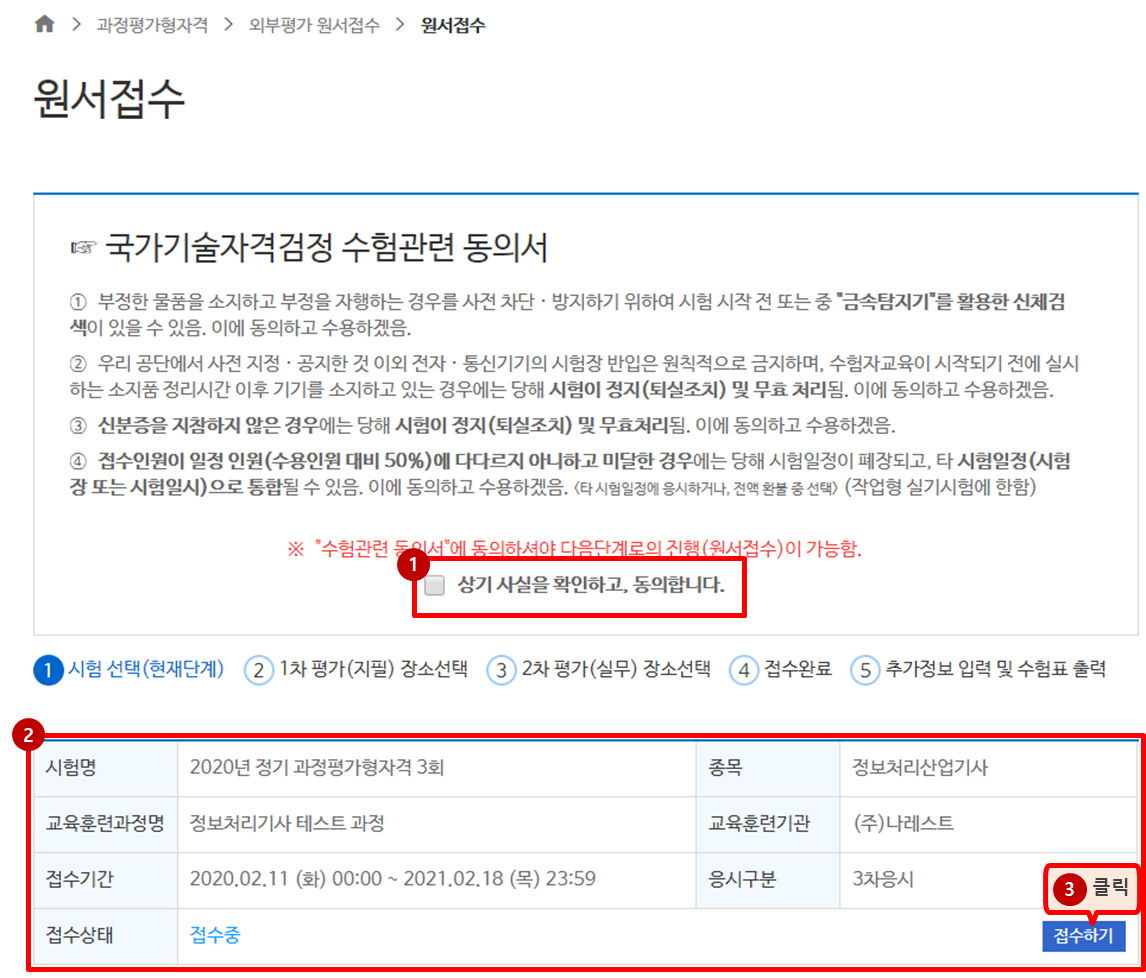Viewport: 1146px width, 978px height.
Task: Click 교육훈련기관 label cell
Action: pyautogui.click(x=768, y=824)
